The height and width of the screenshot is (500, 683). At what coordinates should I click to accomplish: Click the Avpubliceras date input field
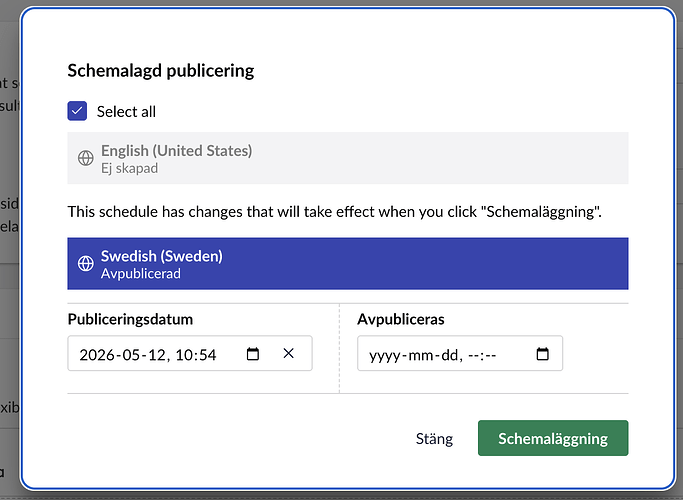click(x=460, y=353)
